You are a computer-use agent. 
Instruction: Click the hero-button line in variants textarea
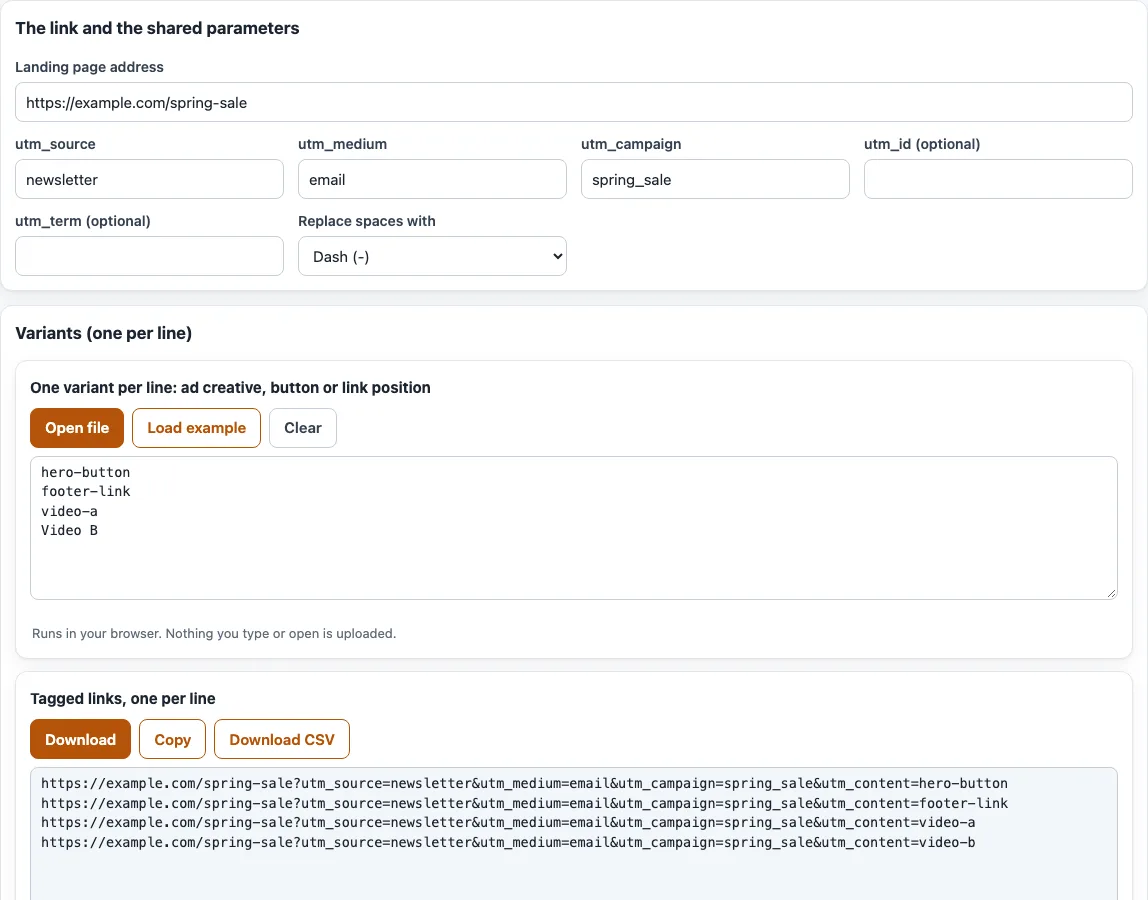tap(86, 472)
